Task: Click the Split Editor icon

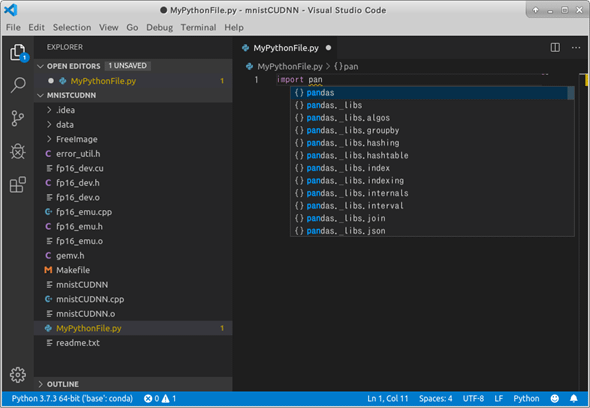Action: click(555, 48)
